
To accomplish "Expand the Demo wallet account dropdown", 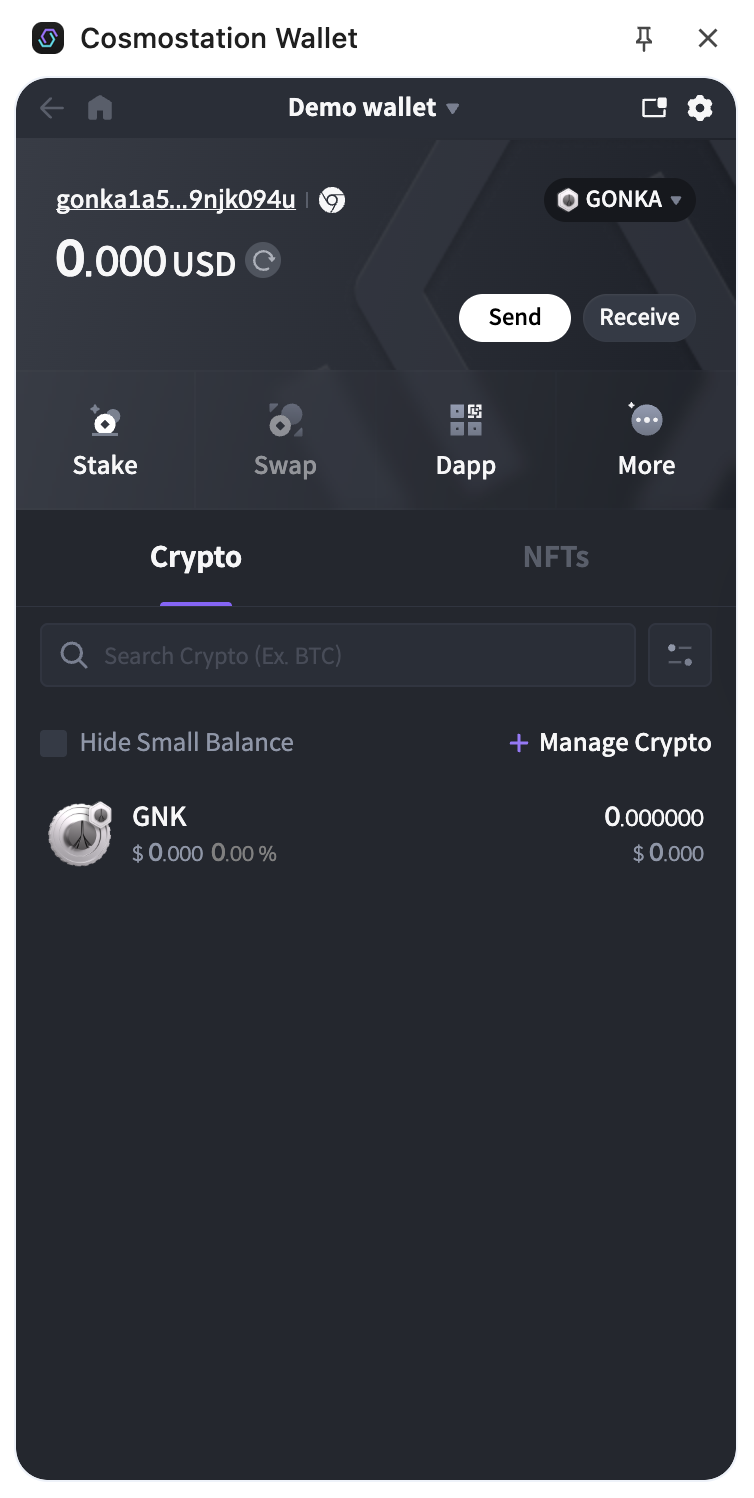I will tap(373, 108).
